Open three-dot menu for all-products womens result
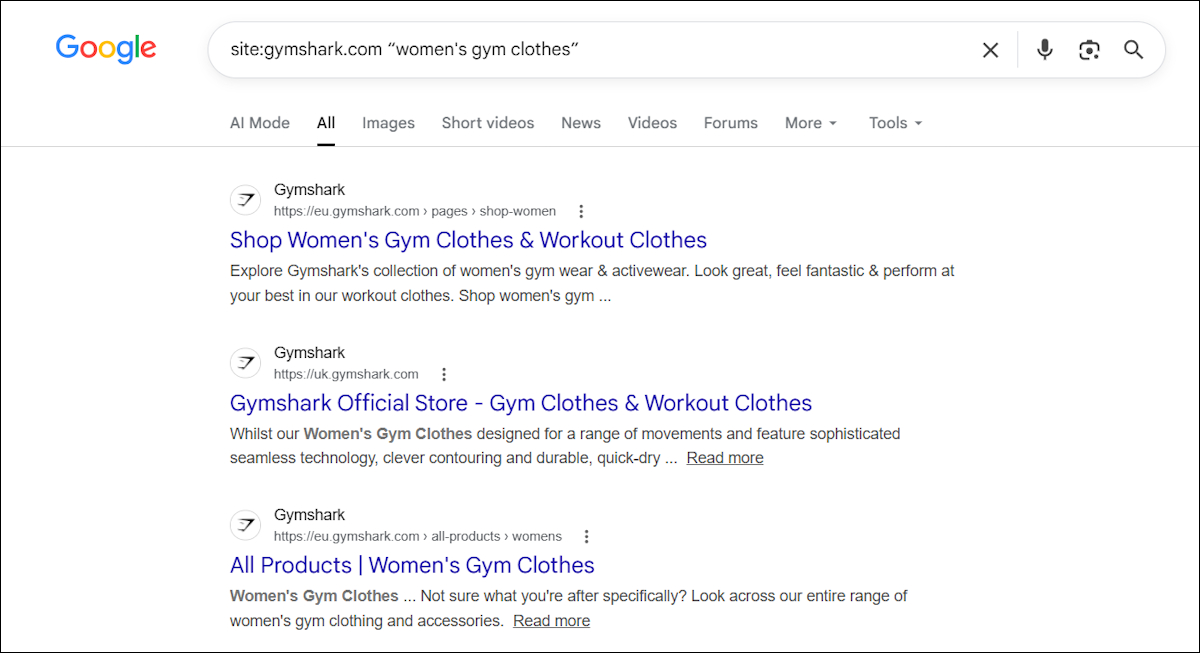Image resolution: width=1200 pixels, height=653 pixels. [x=587, y=536]
